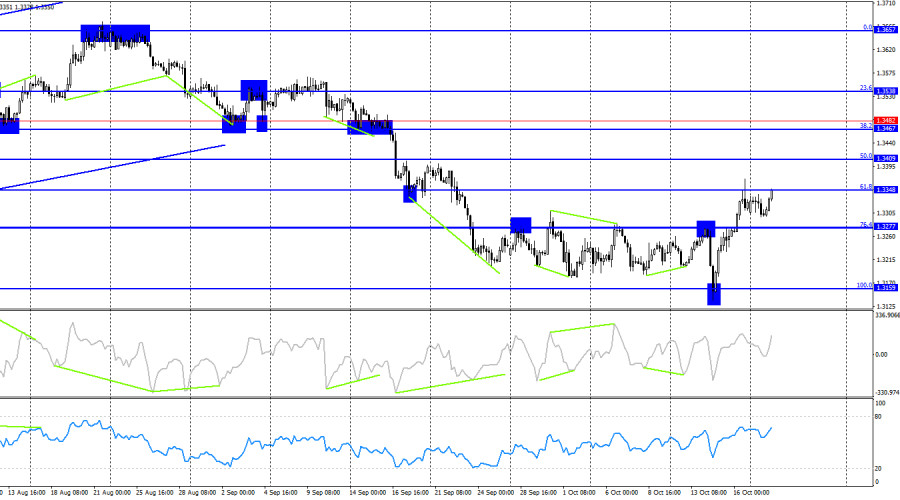Click the 14 Sep 00:00 date label
Image resolution: width=900 pixels, height=500 pixels.
(367, 493)
